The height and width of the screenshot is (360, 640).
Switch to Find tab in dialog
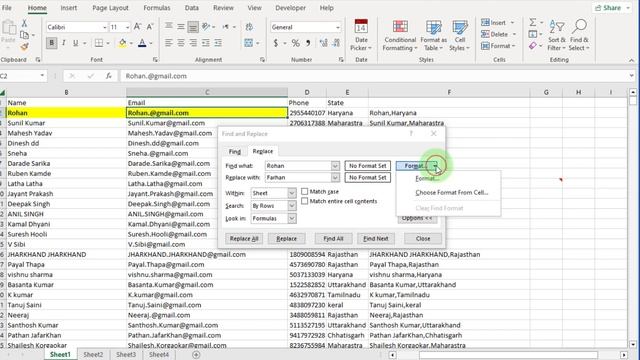(235, 151)
